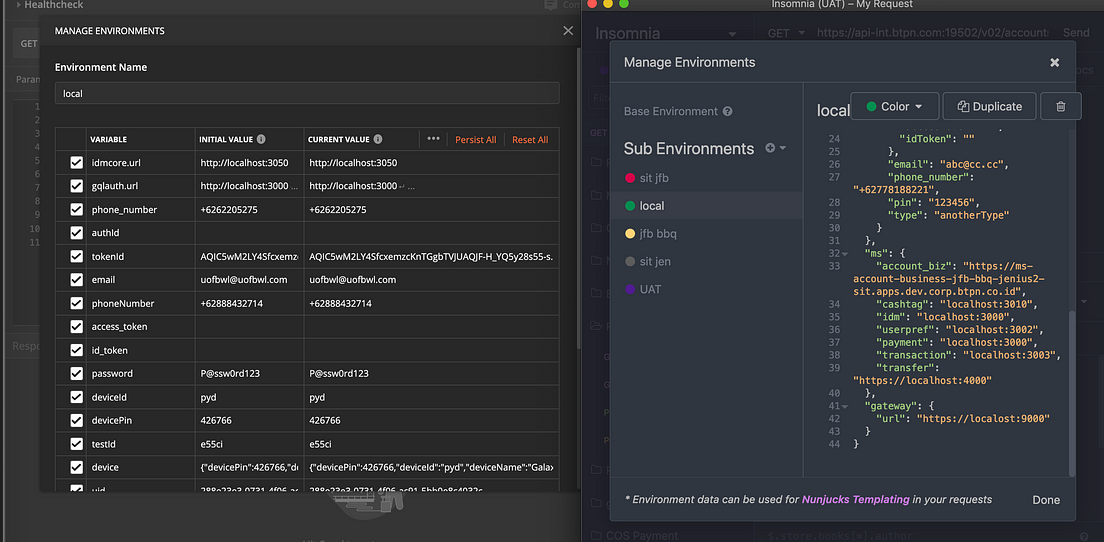
Task: Click the yellow macOS minimize button
Action: click(x=608, y=4)
